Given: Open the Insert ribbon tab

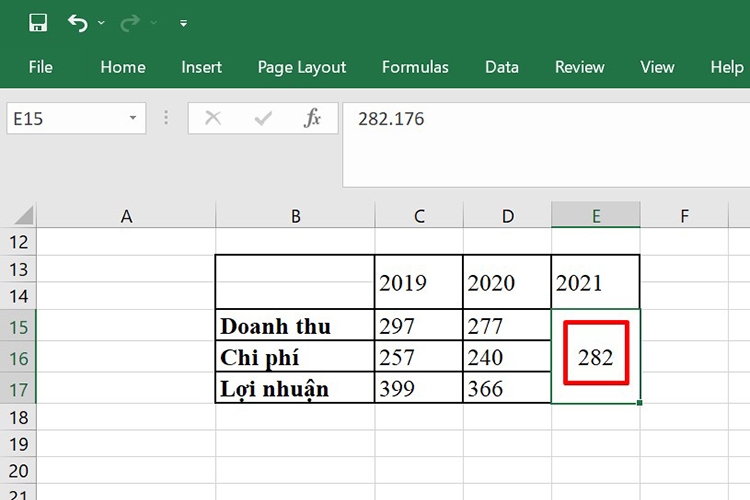Looking at the screenshot, I should 201,67.
